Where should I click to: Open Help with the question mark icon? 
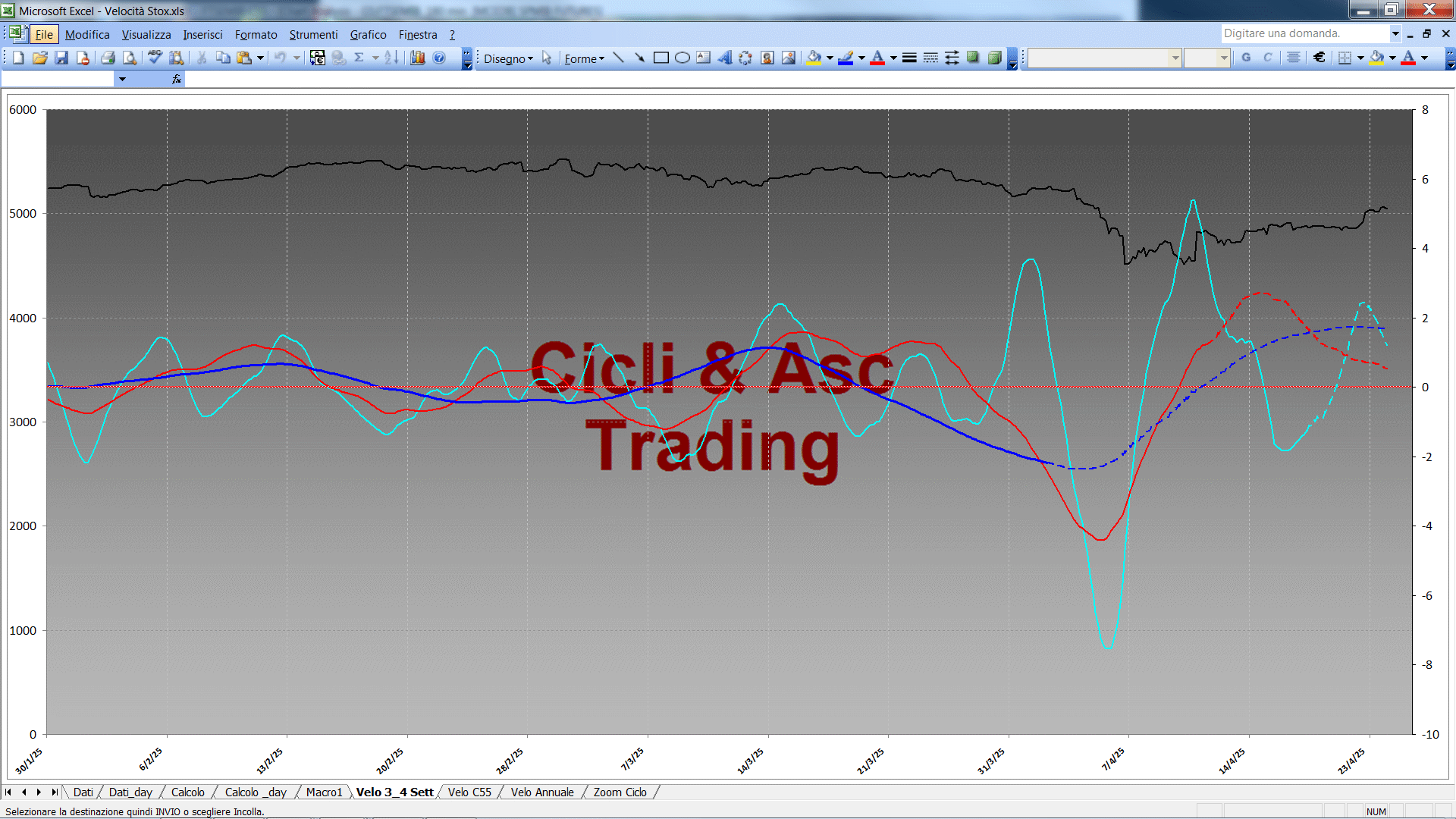[439, 58]
